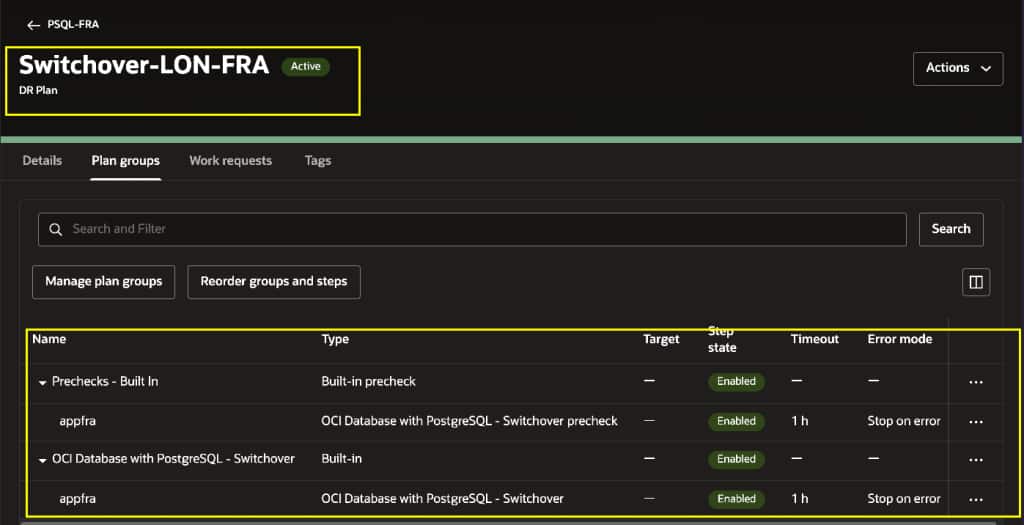The width and height of the screenshot is (1024, 525).
Task: Switch to the Tags tab
Action: [x=318, y=161]
